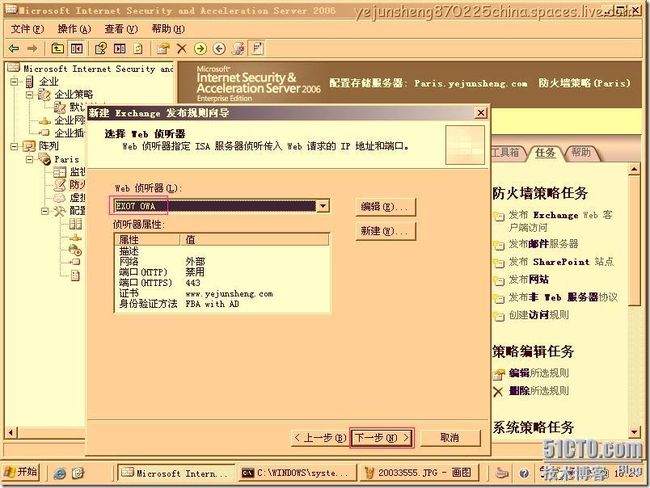Switch to the 帮助 tab in task pane

[x=581, y=153]
